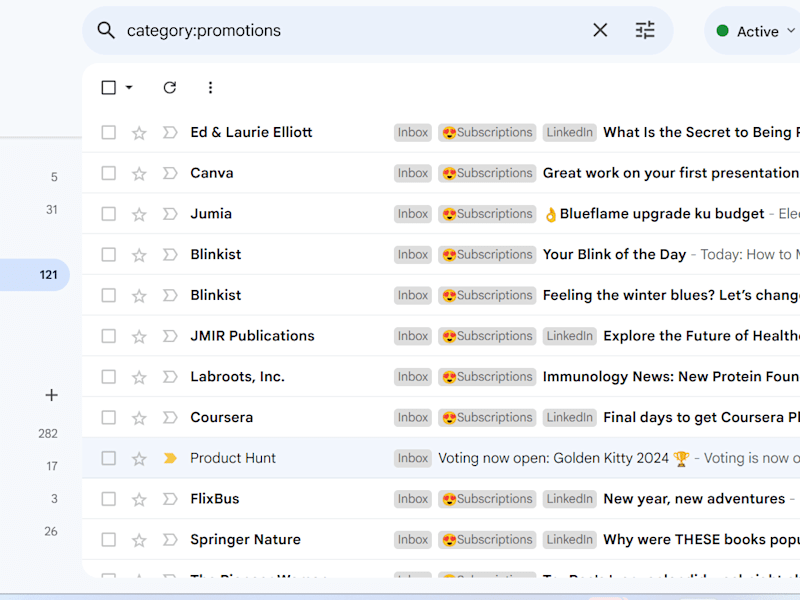Screen dimensions: 800x600
Task: Toggle the select-all checkbox
Action: 109,88
